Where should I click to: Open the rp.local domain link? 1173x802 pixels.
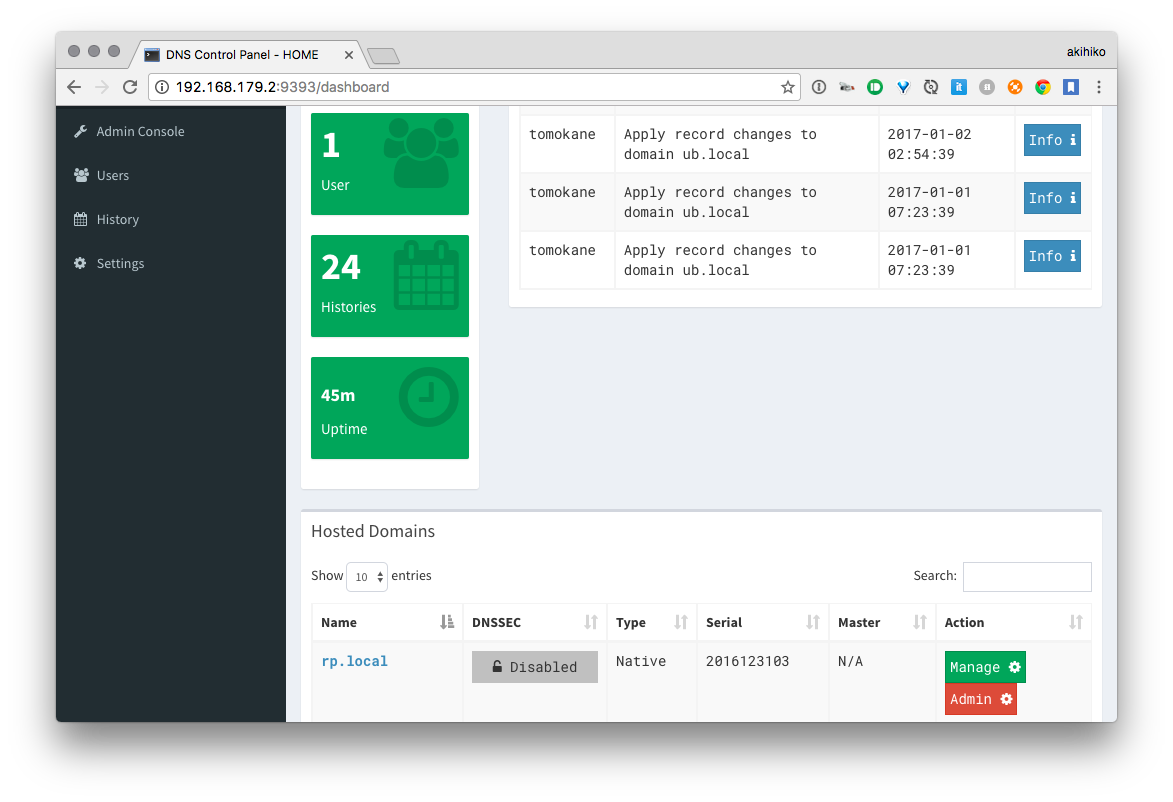[354, 661]
